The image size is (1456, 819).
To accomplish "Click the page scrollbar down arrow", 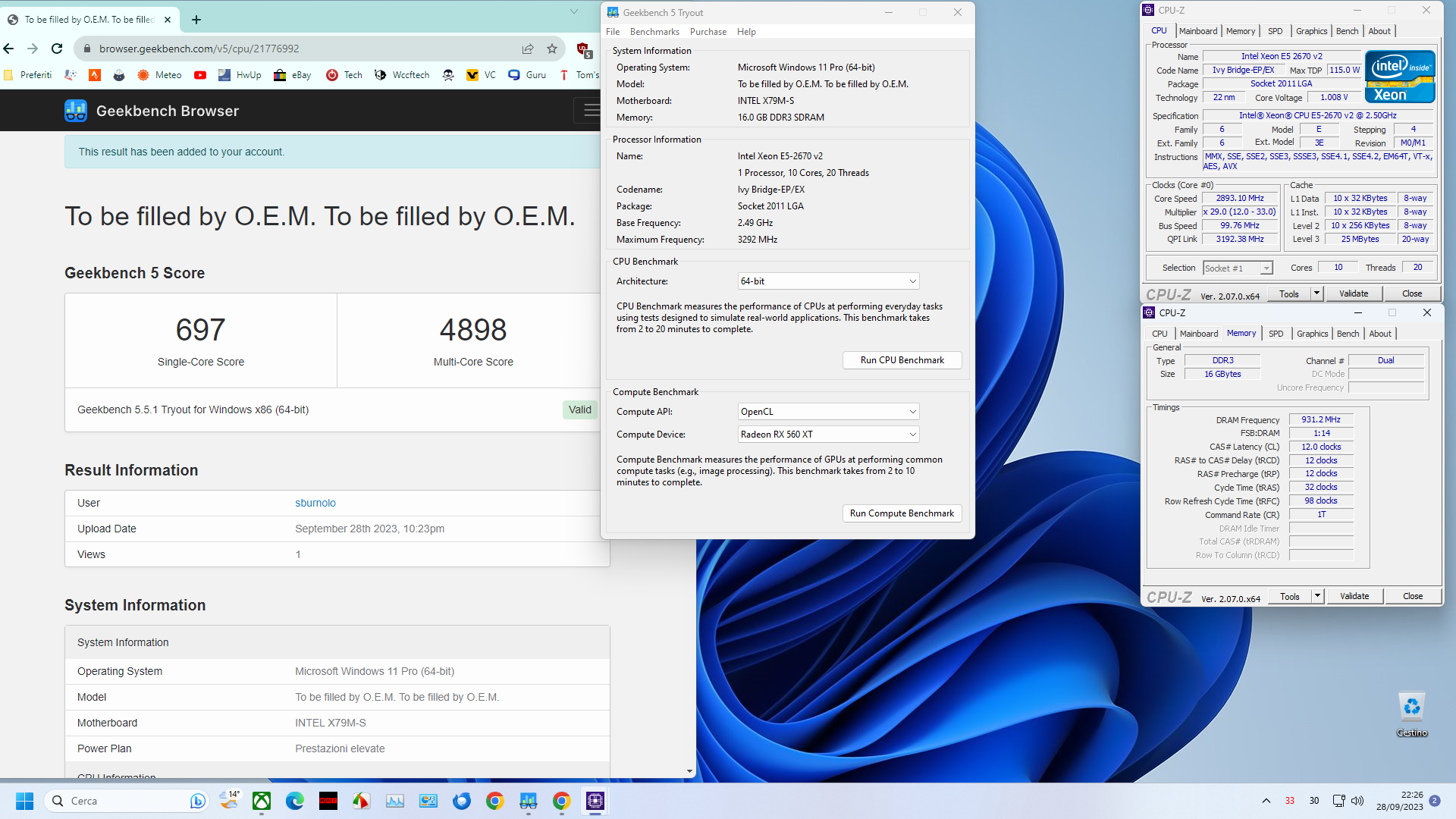I will [689, 771].
